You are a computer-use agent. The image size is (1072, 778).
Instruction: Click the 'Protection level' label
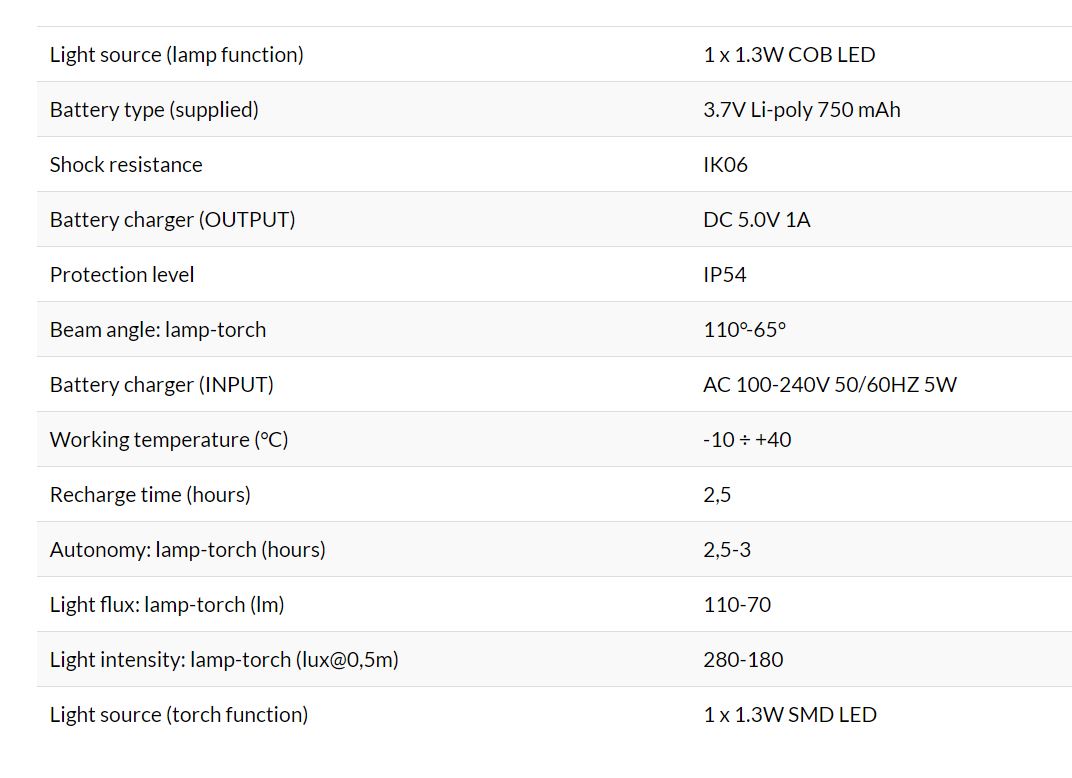pos(122,275)
